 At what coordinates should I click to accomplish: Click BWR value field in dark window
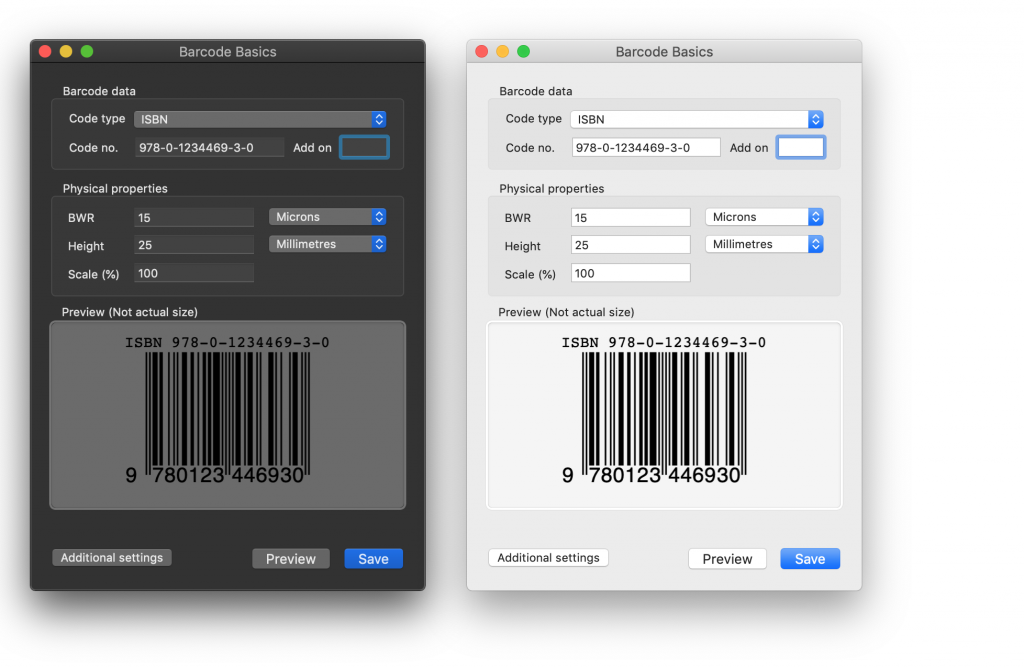coord(194,217)
